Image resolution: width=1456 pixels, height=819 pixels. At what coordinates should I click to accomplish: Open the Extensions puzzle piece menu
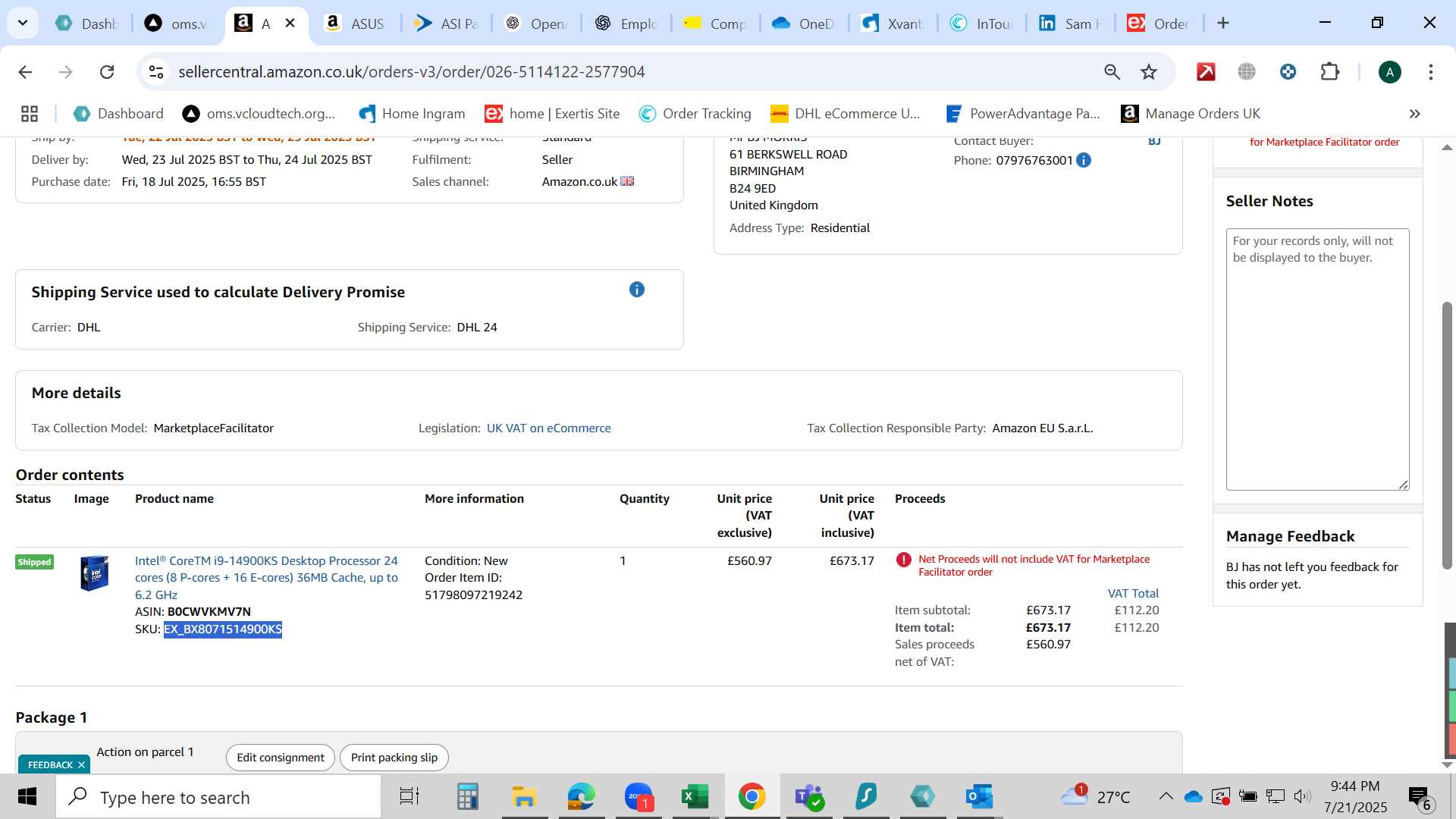tap(1329, 72)
